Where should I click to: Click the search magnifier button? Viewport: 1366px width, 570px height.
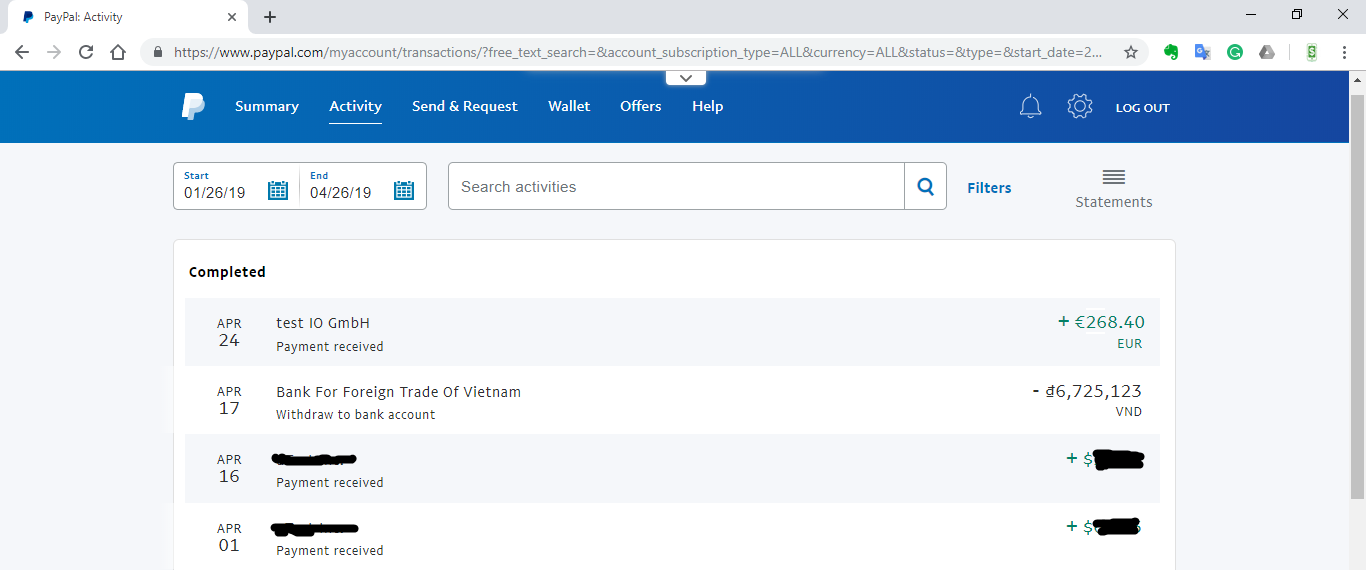(925, 186)
